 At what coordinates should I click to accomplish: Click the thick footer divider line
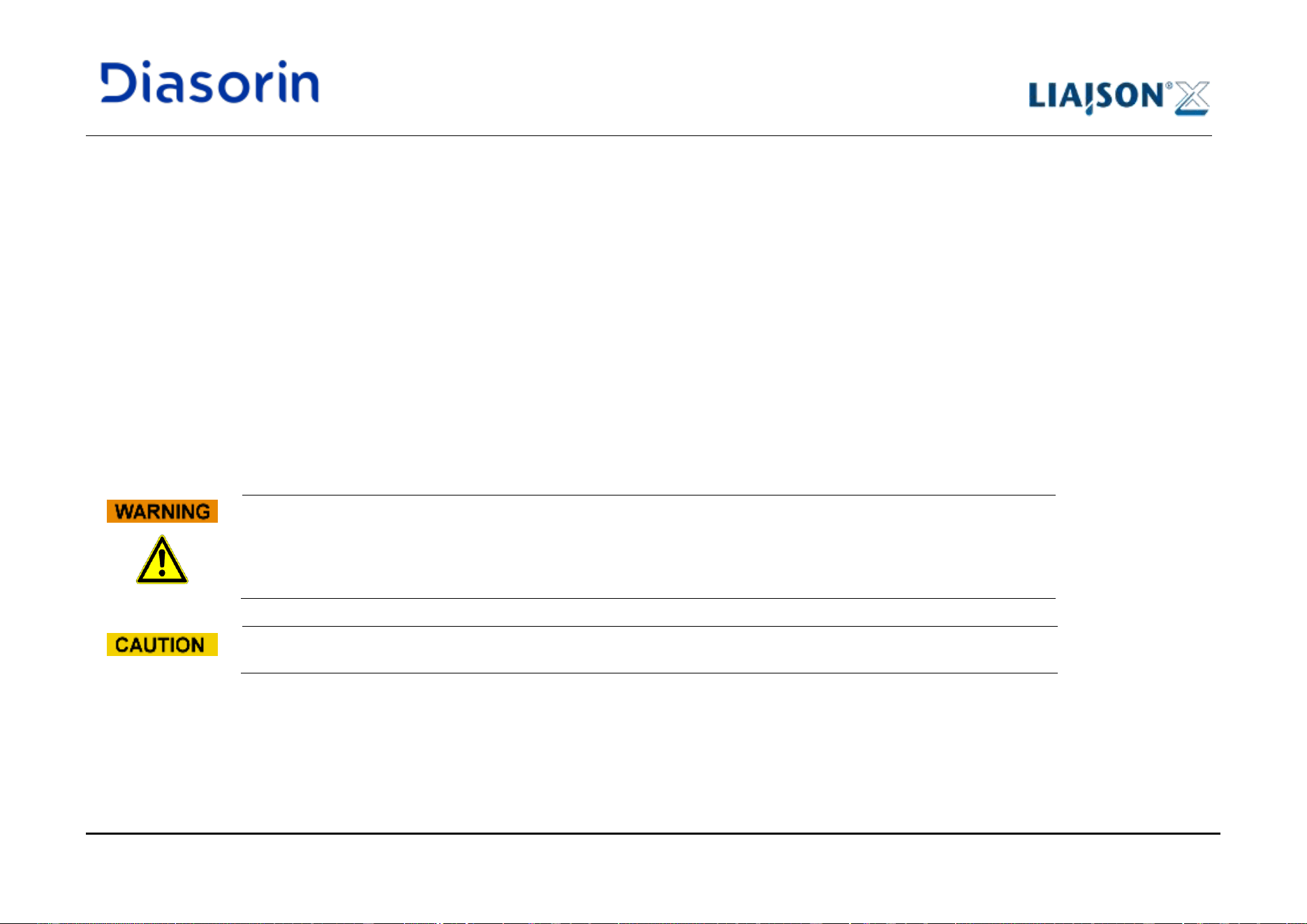pyautogui.click(x=653, y=833)
